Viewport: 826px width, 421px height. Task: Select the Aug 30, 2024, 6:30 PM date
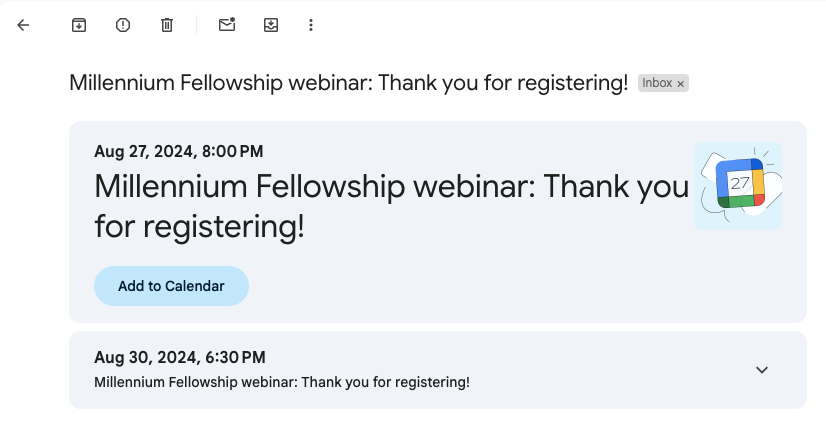point(180,357)
